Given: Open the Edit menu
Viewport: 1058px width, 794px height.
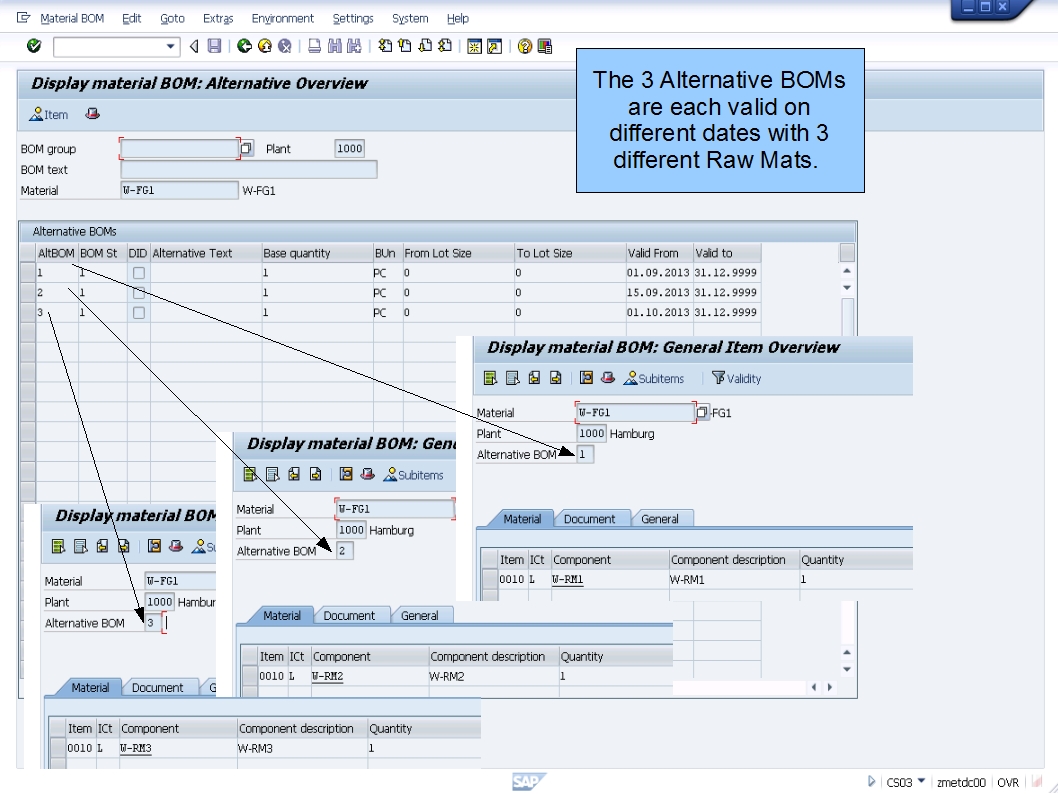Looking at the screenshot, I should click(x=132, y=18).
